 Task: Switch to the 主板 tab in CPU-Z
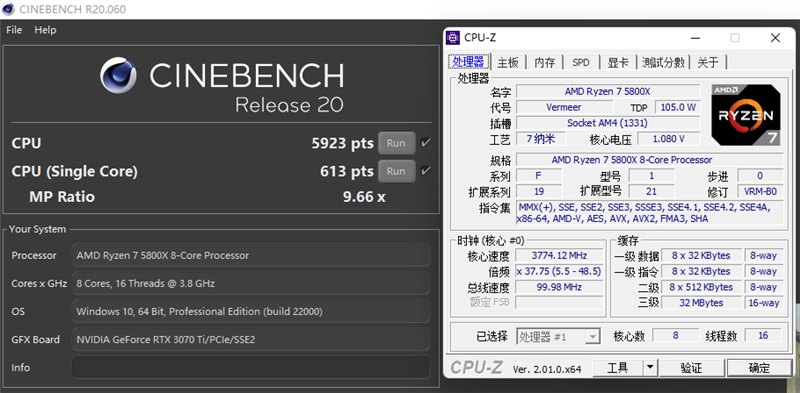(508, 62)
